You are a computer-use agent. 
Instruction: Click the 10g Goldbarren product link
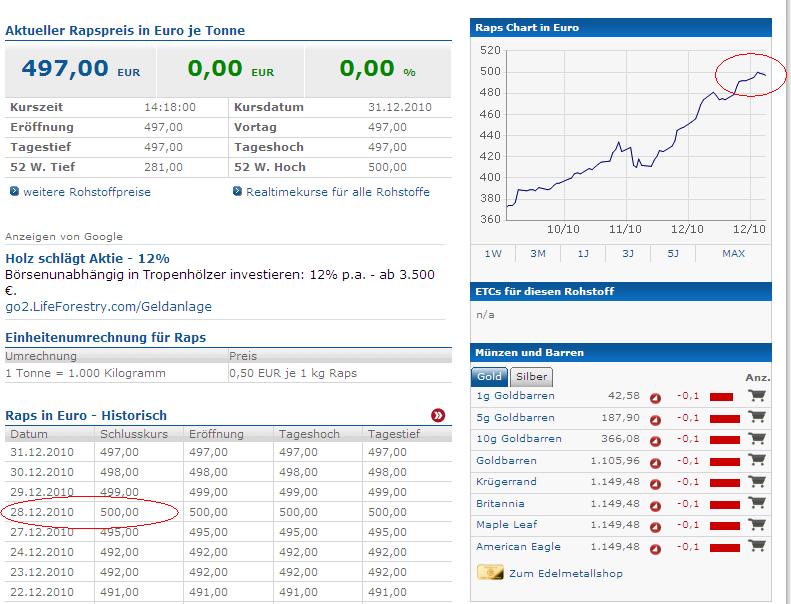click(x=519, y=439)
